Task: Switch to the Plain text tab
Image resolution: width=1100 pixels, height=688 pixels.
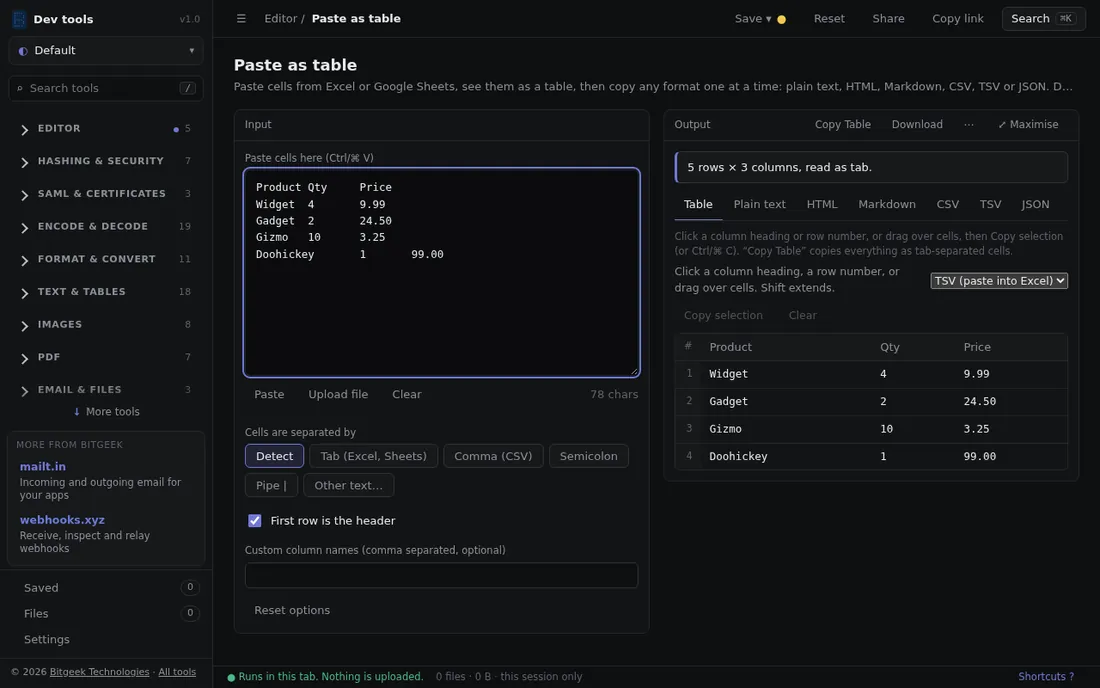Action: [x=759, y=205]
